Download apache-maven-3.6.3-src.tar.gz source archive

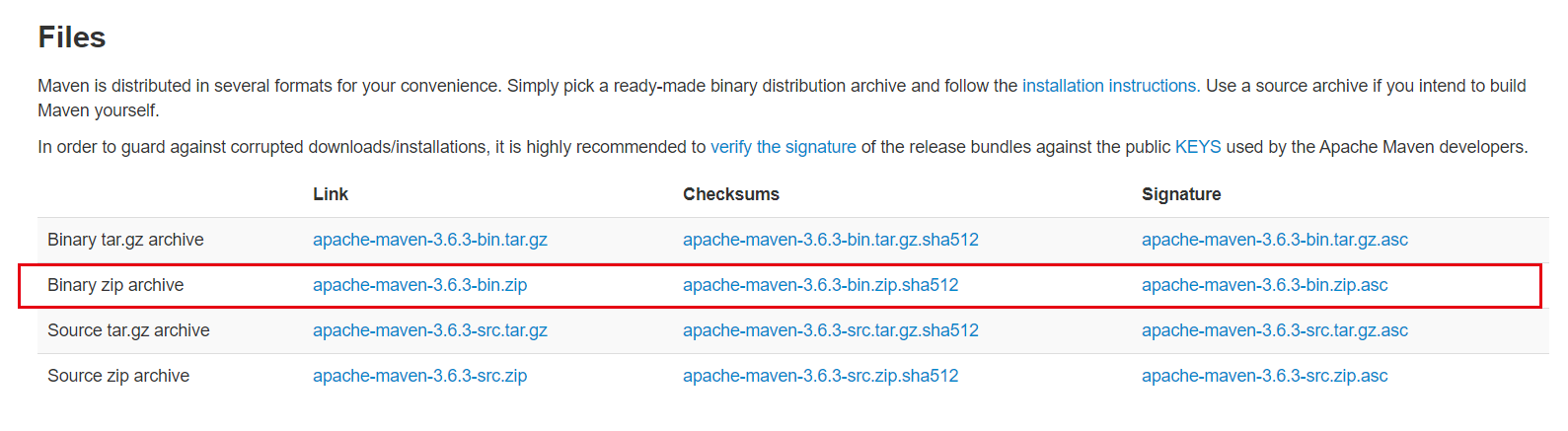[430, 330]
